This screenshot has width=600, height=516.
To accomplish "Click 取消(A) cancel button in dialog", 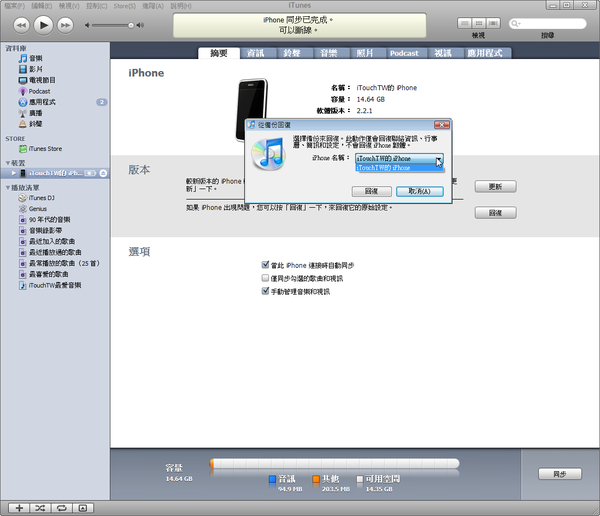I will (420, 191).
